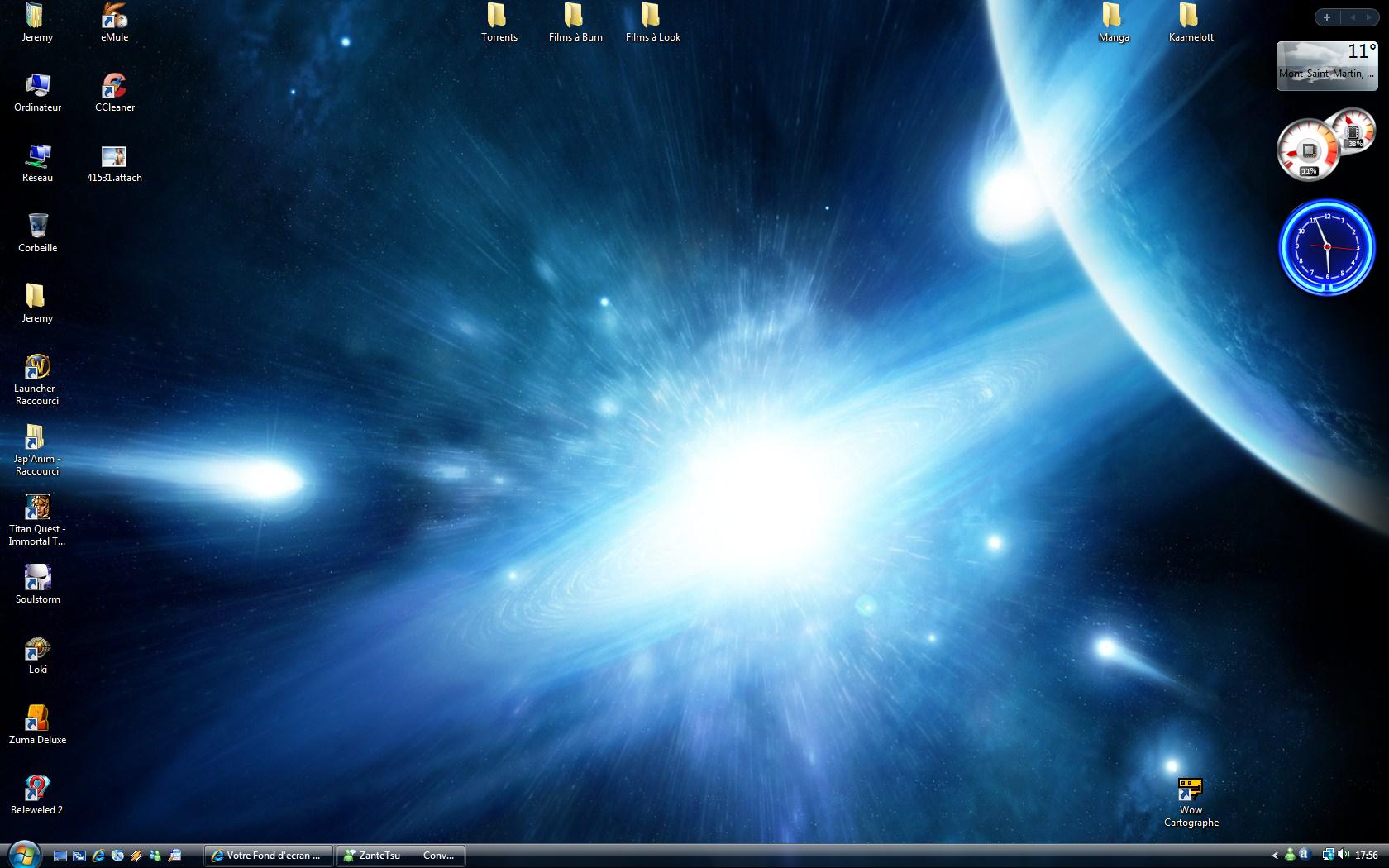Select the Jap'Anim - Raccourci folder shortcut

(x=37, y=451)
